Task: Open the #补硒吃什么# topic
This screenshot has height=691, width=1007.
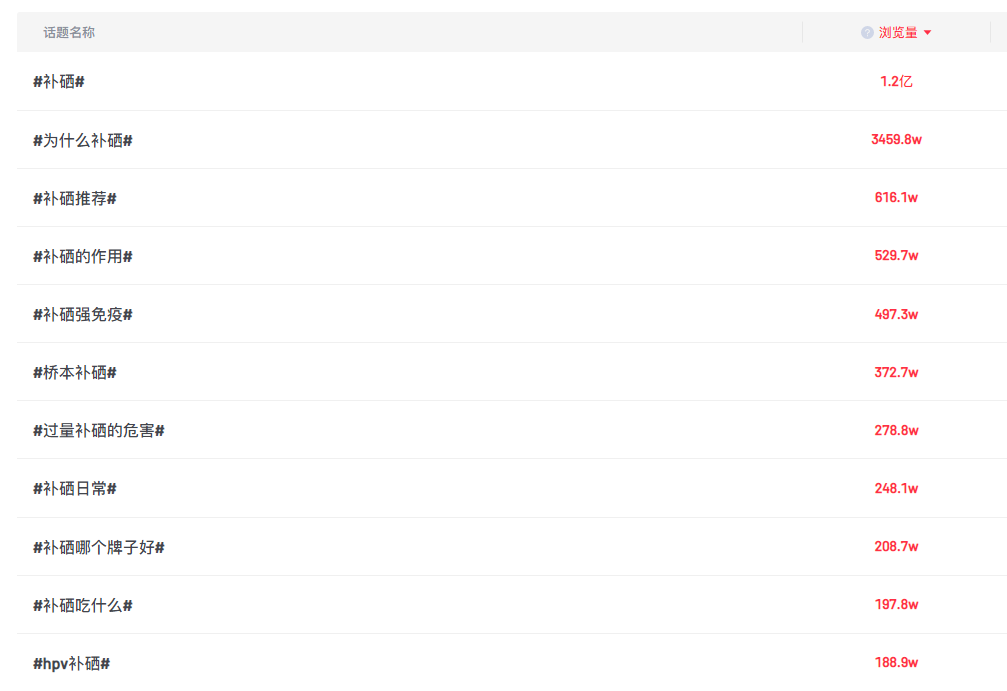Action: click(83, 605)
